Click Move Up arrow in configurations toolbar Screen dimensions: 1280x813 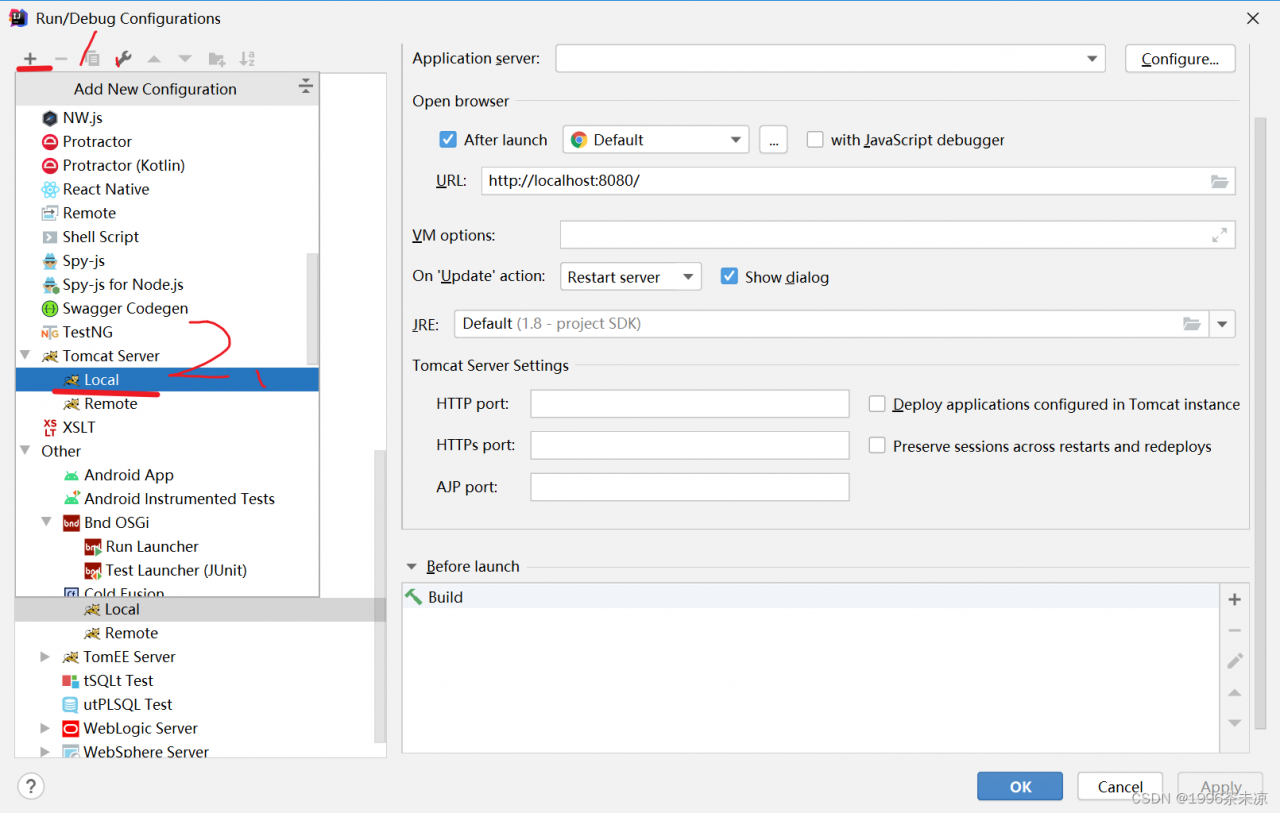click(x=154, y=59)
